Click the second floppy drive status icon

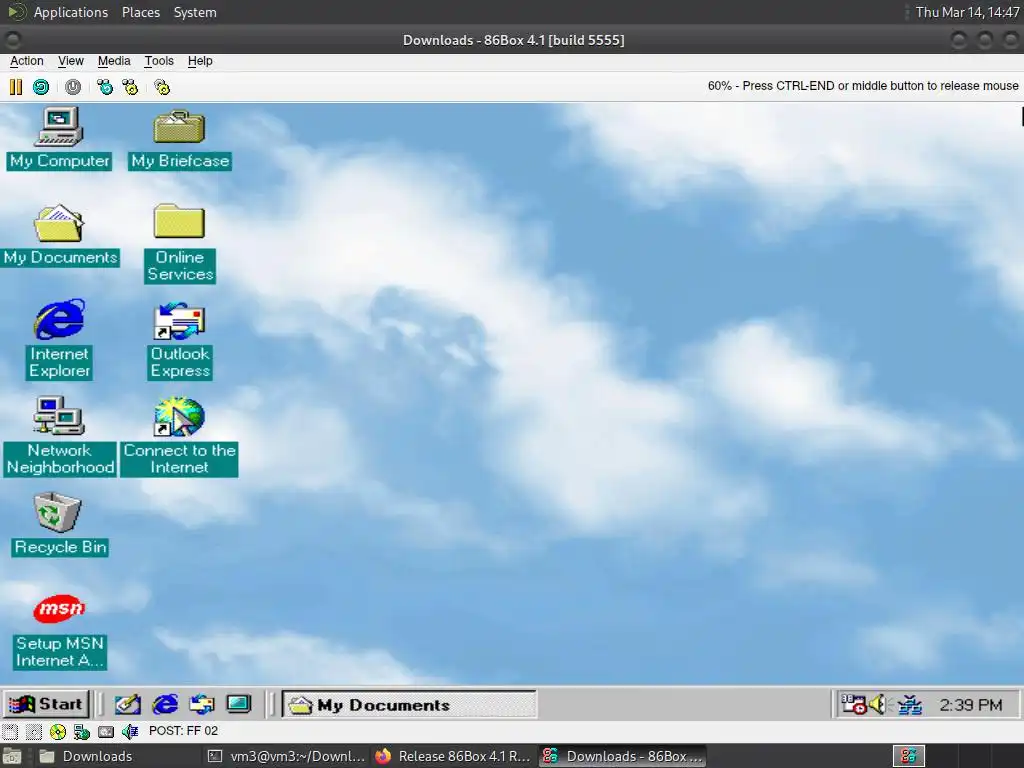pyautogui.click(x=34, y=731)
